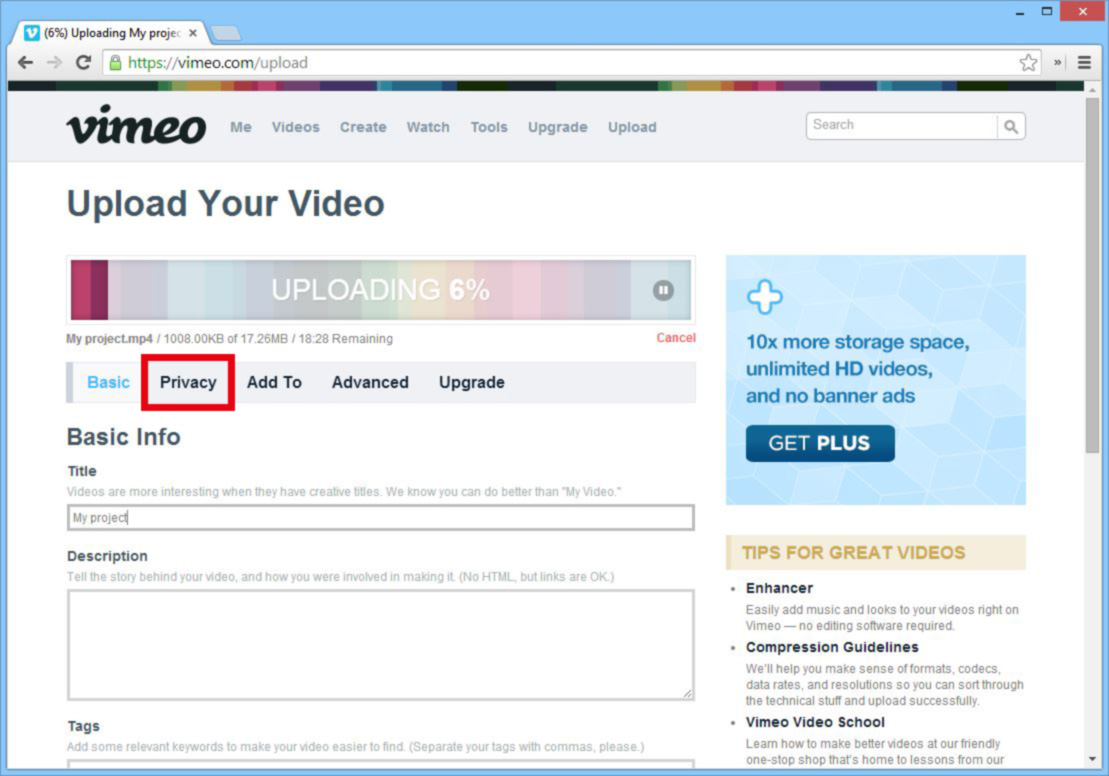The image size is (1109, 776).
Task: Switch to the Privacy tab
Action: 188,382
